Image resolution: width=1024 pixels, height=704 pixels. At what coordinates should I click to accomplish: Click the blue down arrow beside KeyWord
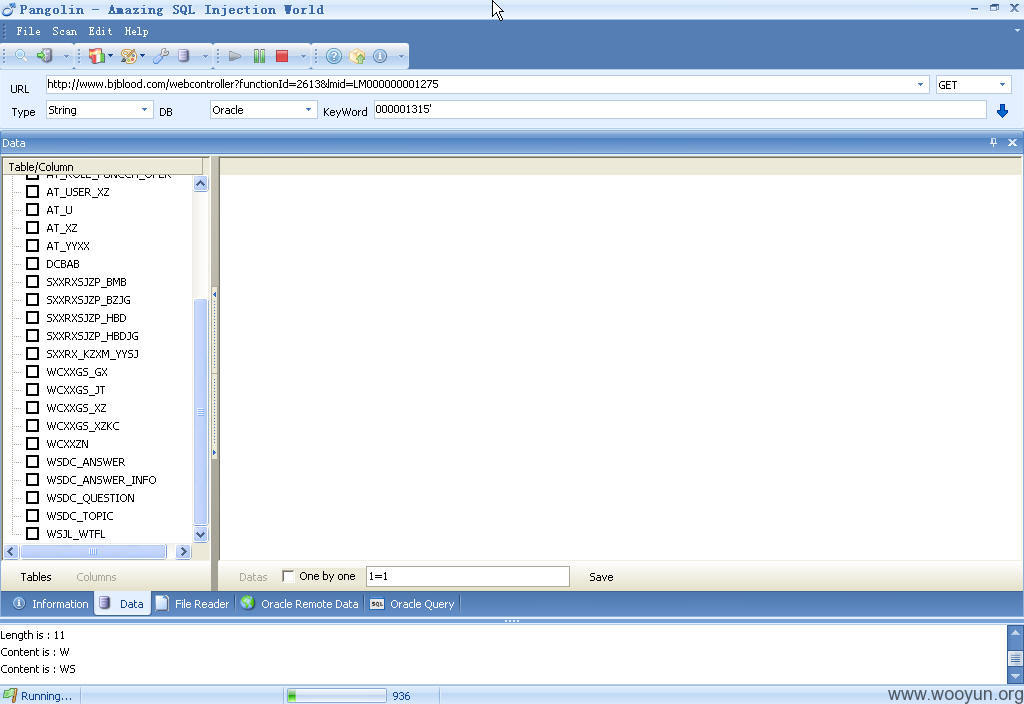tap(1002, 111)
